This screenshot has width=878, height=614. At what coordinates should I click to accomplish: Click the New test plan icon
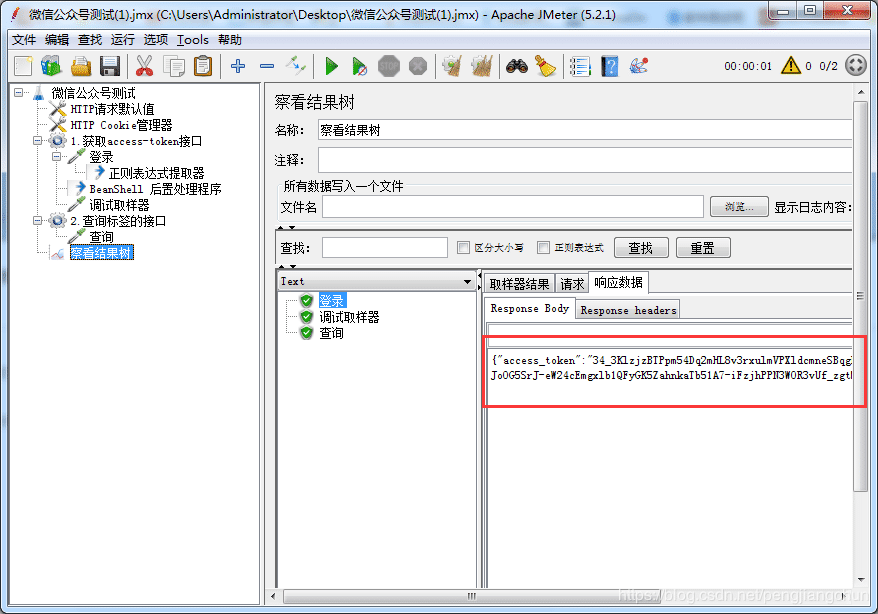tap(24, 66)
